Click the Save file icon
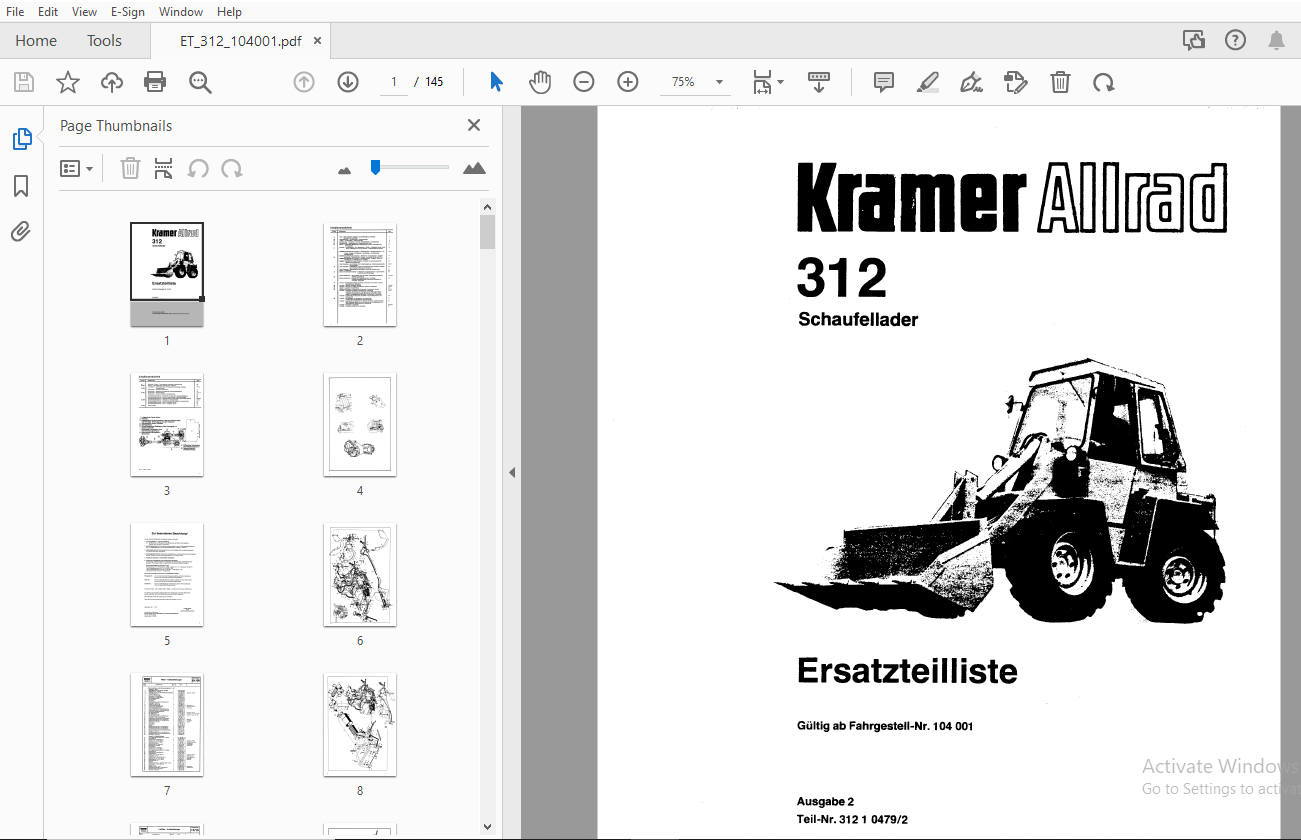This screenshot has height=840, width=1301. coord(23,82)
